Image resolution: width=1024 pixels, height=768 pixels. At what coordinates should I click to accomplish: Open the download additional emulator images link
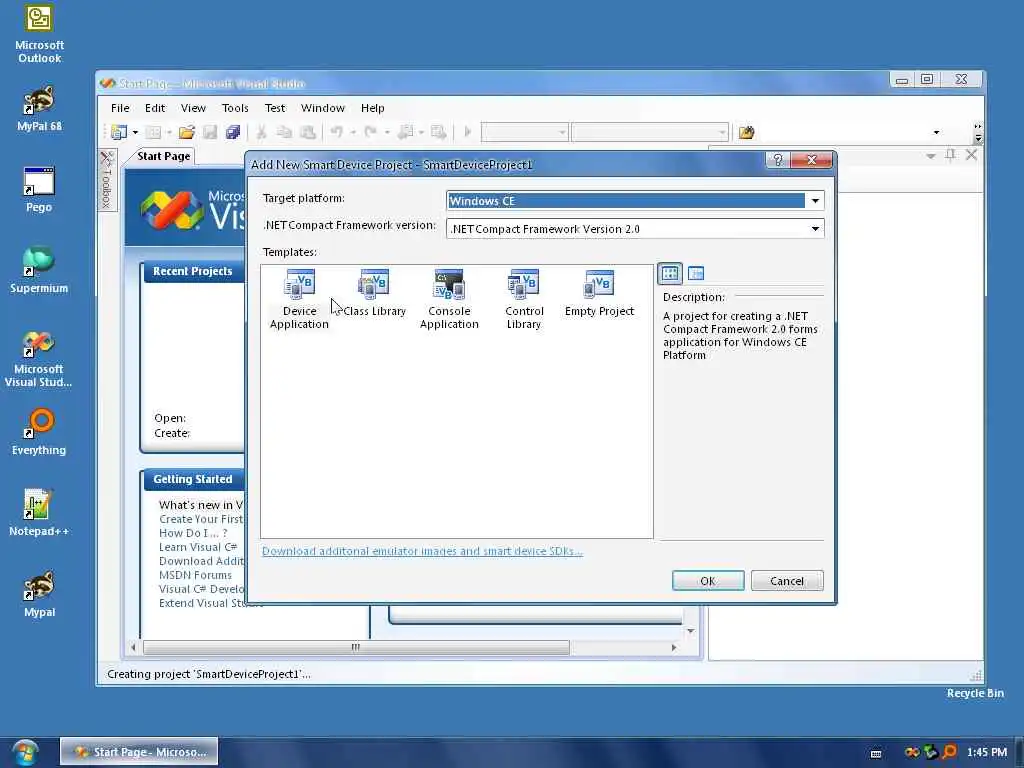[x=423, y=551]
